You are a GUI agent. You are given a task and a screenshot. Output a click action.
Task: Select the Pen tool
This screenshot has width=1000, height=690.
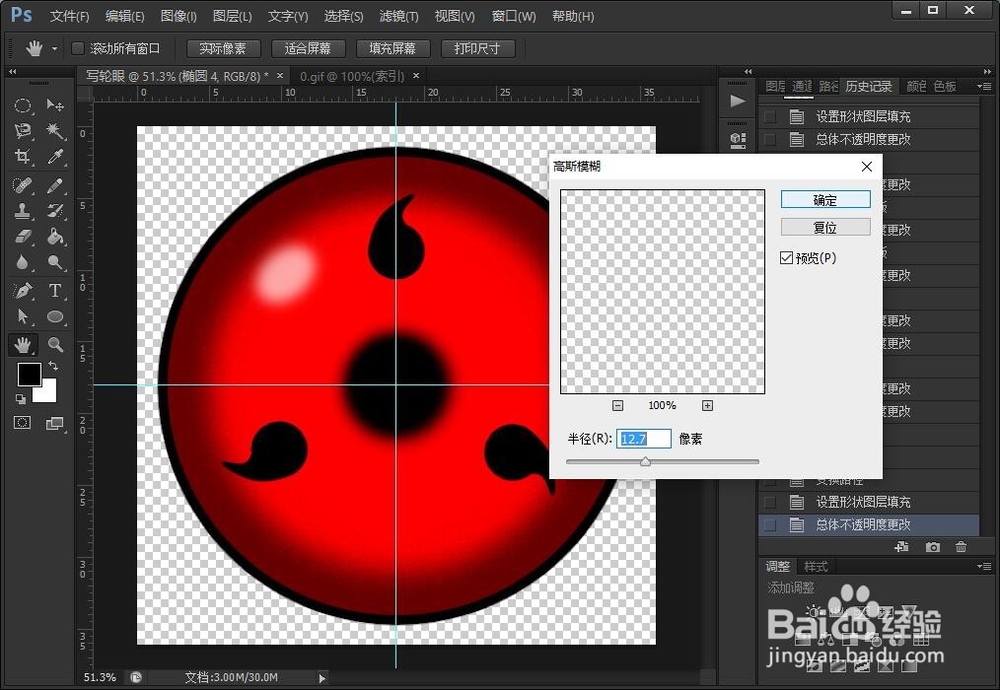[x=23, y=291]
